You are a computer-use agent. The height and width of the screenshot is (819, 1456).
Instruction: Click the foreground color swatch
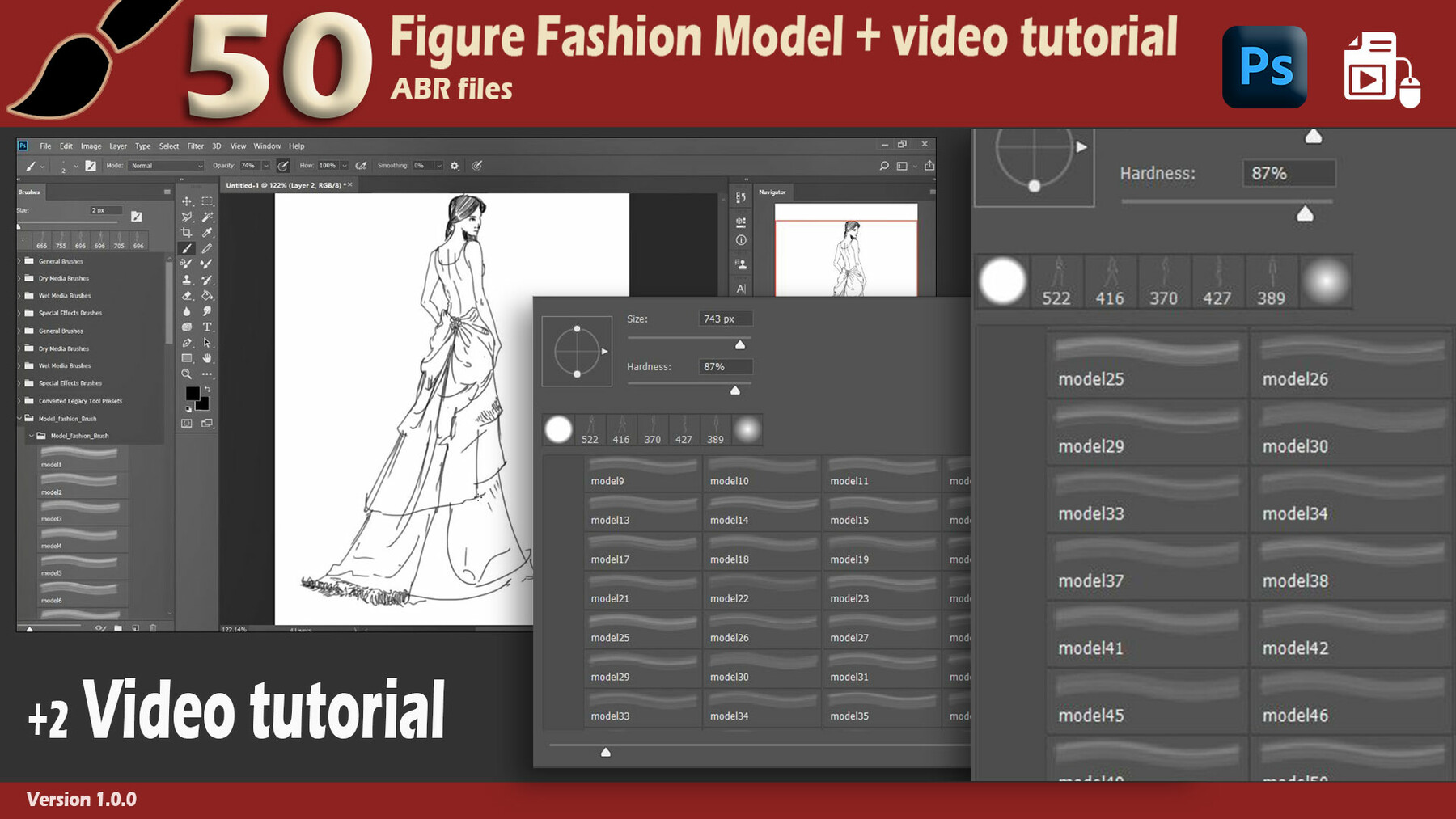point(192,393)
